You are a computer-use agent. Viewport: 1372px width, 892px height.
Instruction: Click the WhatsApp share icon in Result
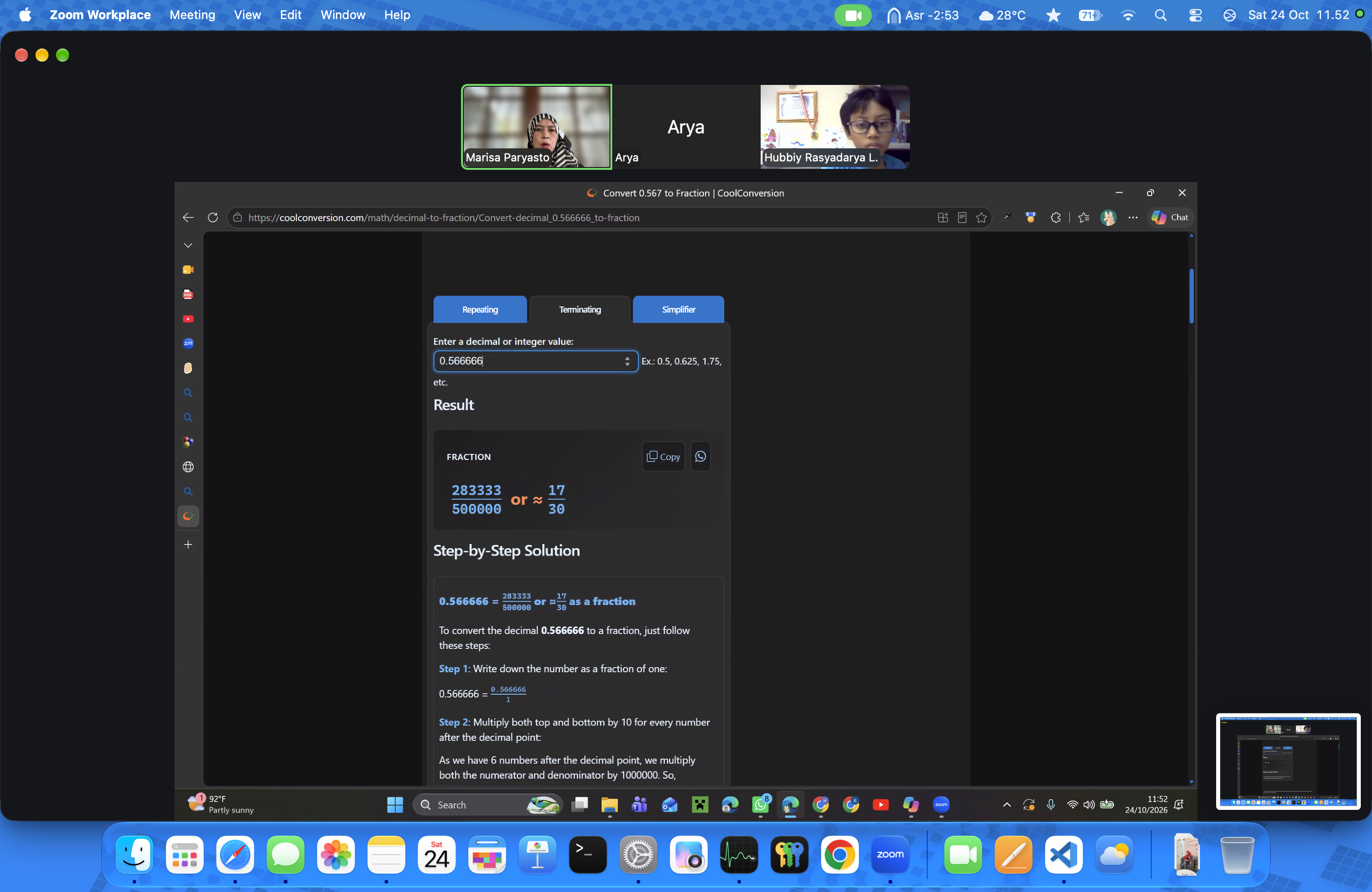pos(700,456)
